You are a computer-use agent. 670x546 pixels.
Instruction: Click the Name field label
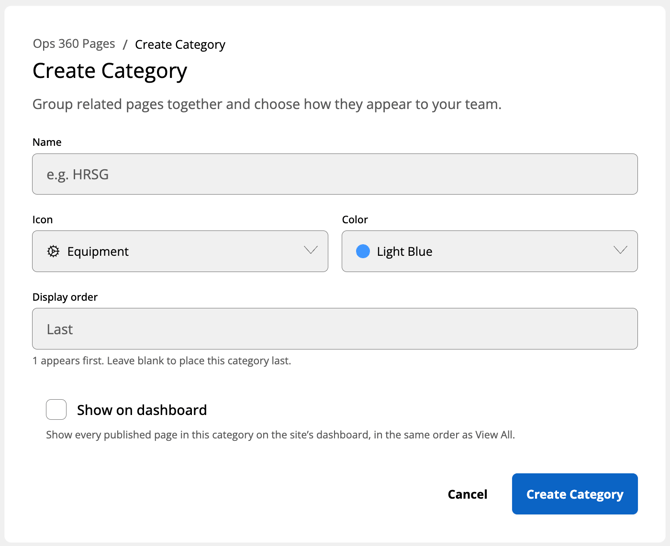47,142
